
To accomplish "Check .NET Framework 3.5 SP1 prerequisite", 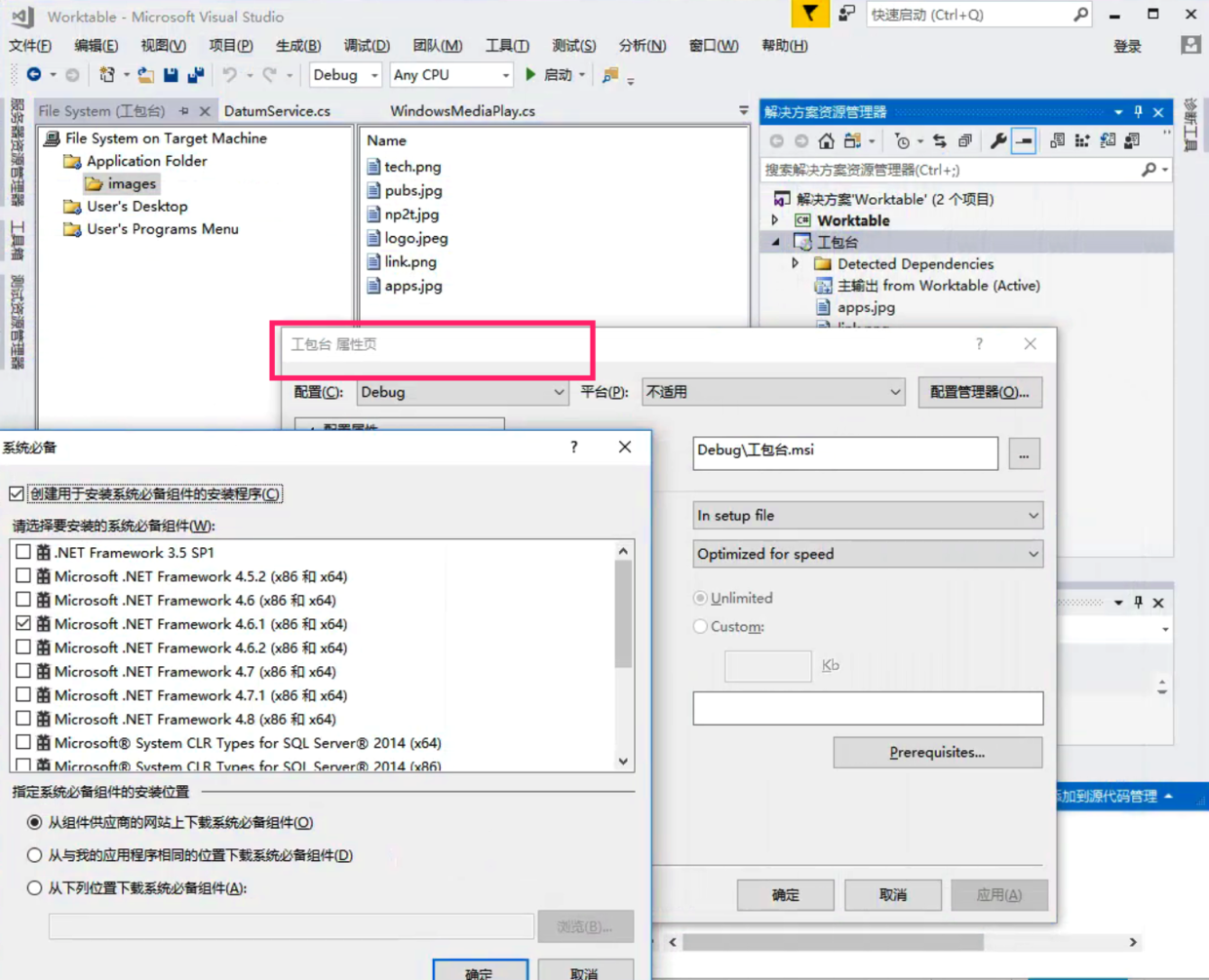I will pyautogui.click(x=23, y=552).
